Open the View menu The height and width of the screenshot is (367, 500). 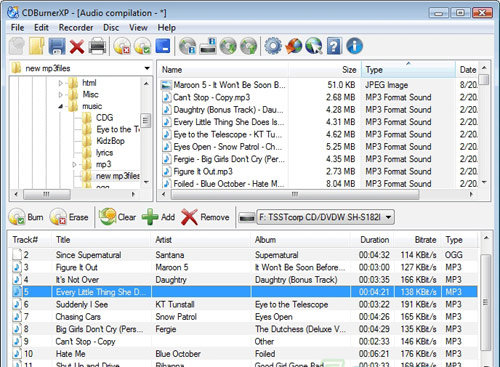(138, 27)
